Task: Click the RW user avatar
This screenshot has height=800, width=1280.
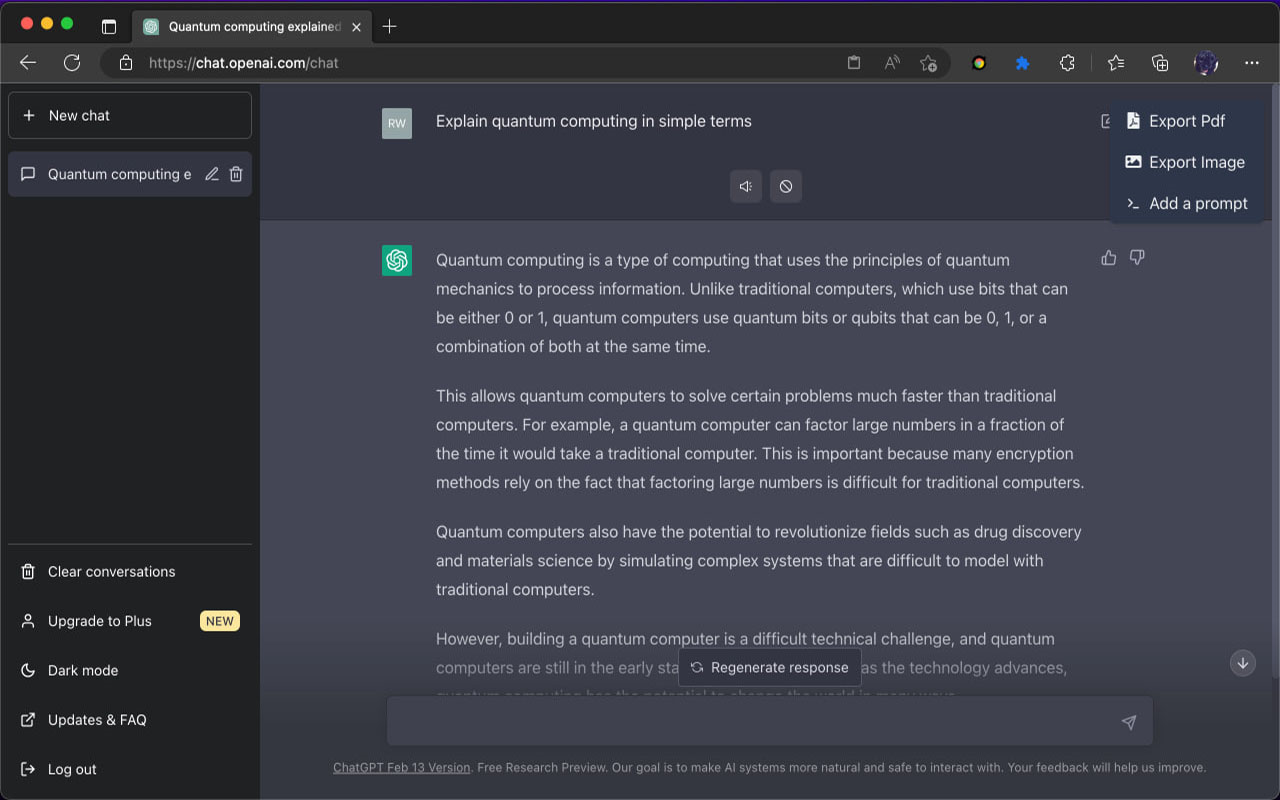Action: tap(397, 124)
